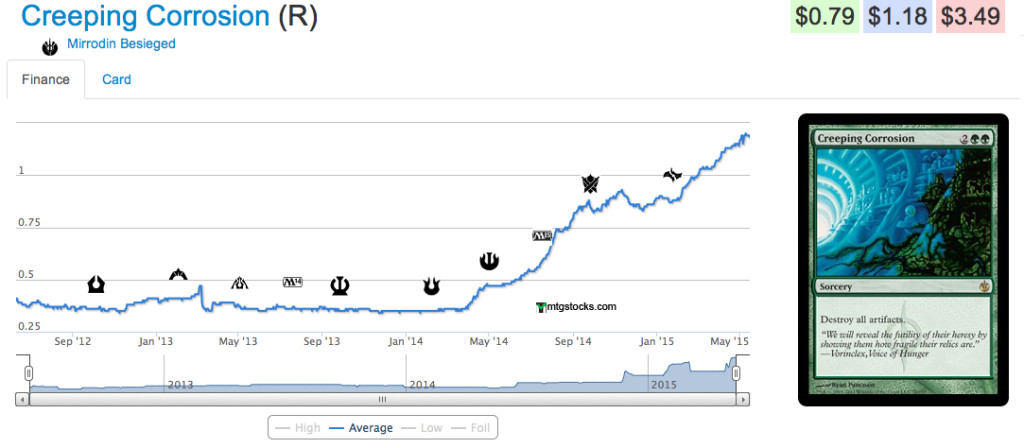1024x448 pixels.
Task: Click the M15 core set marker
Action: (542, 236)
